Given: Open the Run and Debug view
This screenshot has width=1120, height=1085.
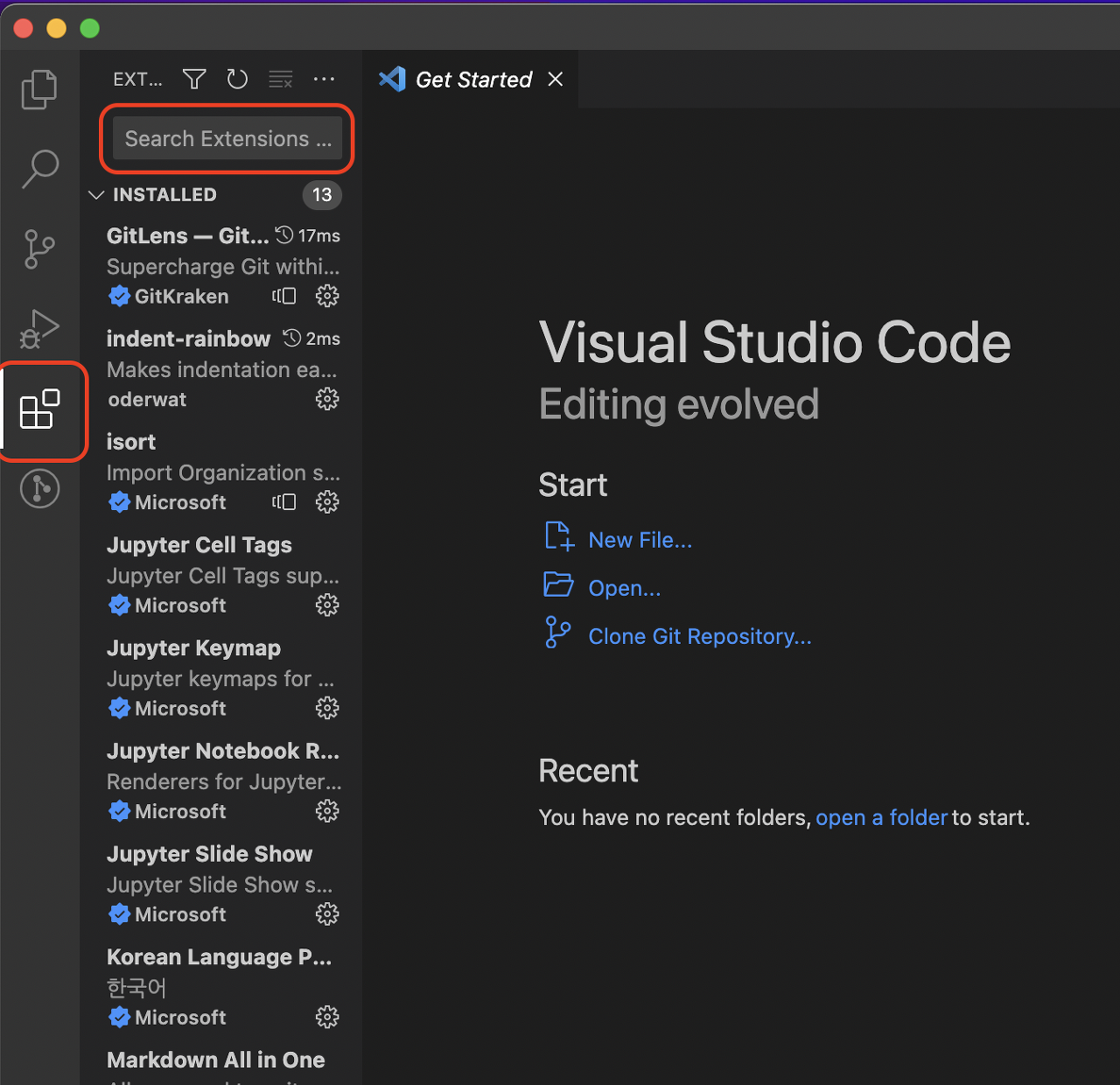Looking at the screenshot, I should pos(39,329).
